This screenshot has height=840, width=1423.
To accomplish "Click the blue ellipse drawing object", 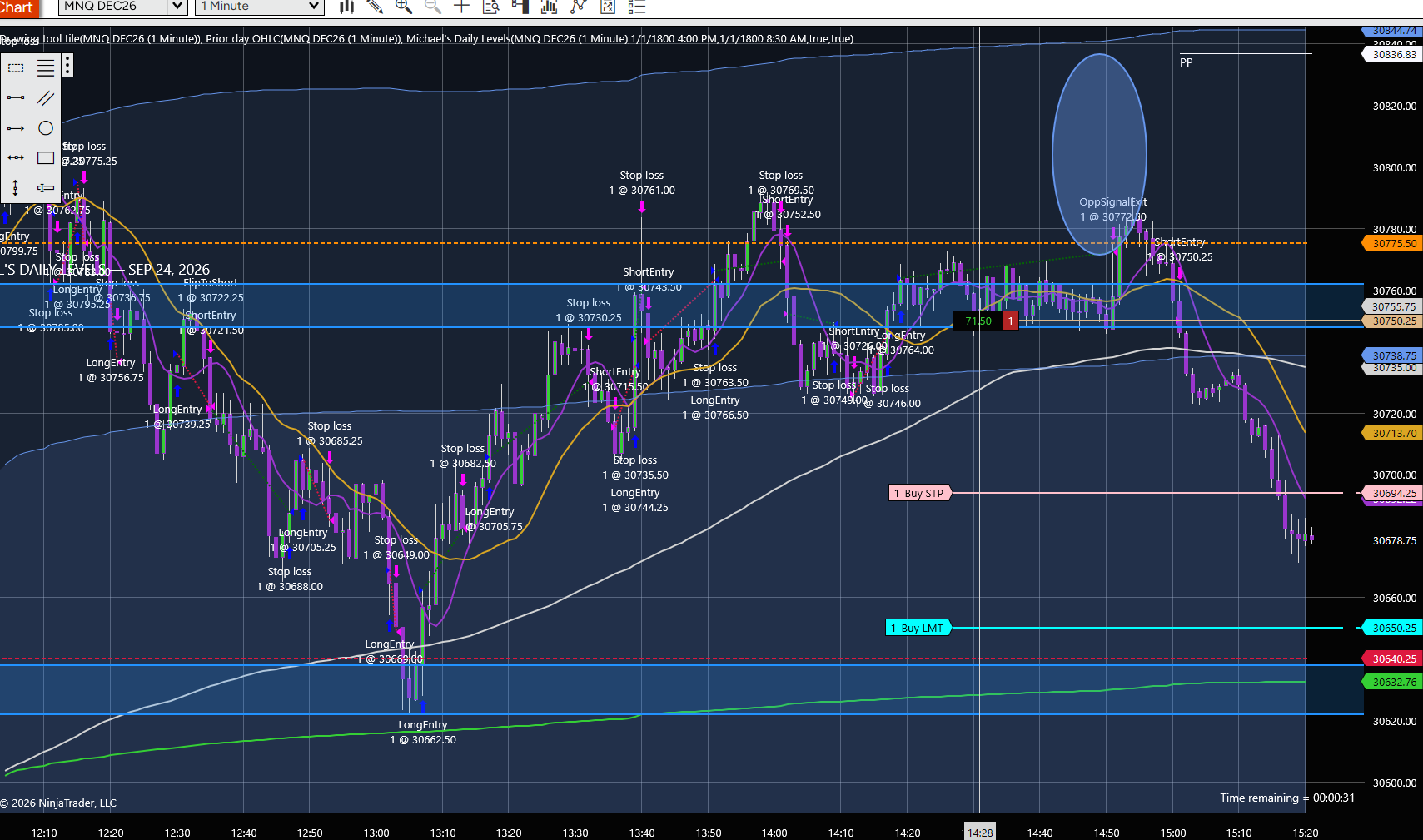I will pos(1099,154).
